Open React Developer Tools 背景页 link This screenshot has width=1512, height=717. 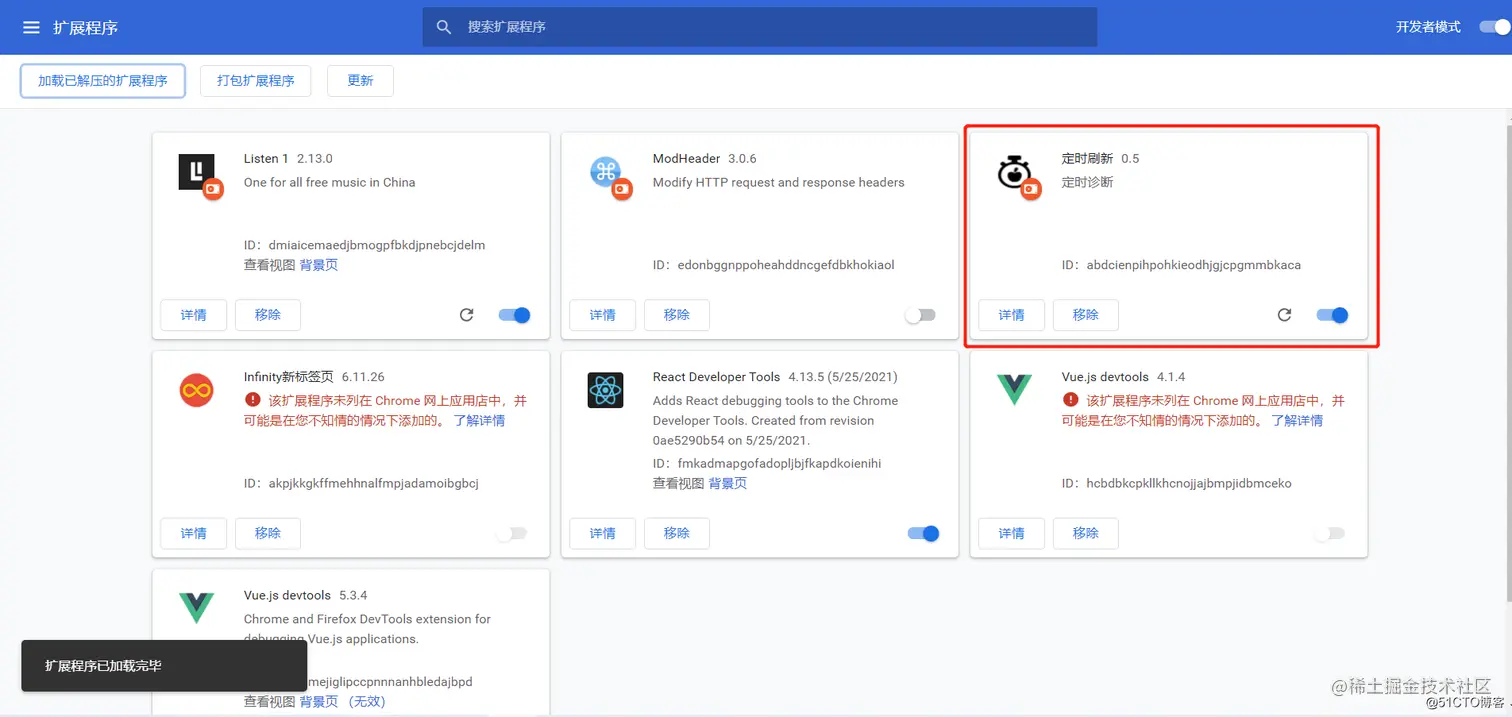point(728,483)
